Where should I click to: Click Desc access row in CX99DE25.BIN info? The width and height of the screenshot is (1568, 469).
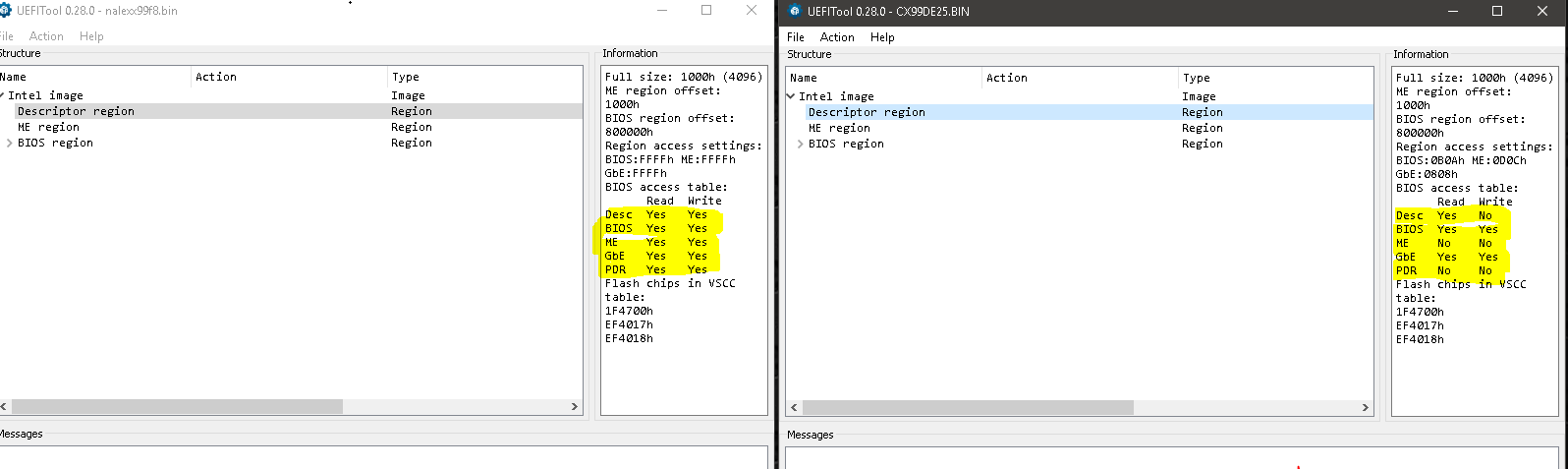[1444, 215]
